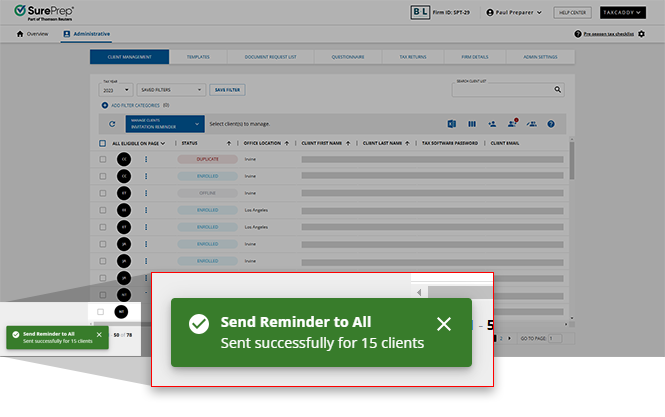Open the settings gear next to tax checklist

pyautogui.click(x=641, y=34)
